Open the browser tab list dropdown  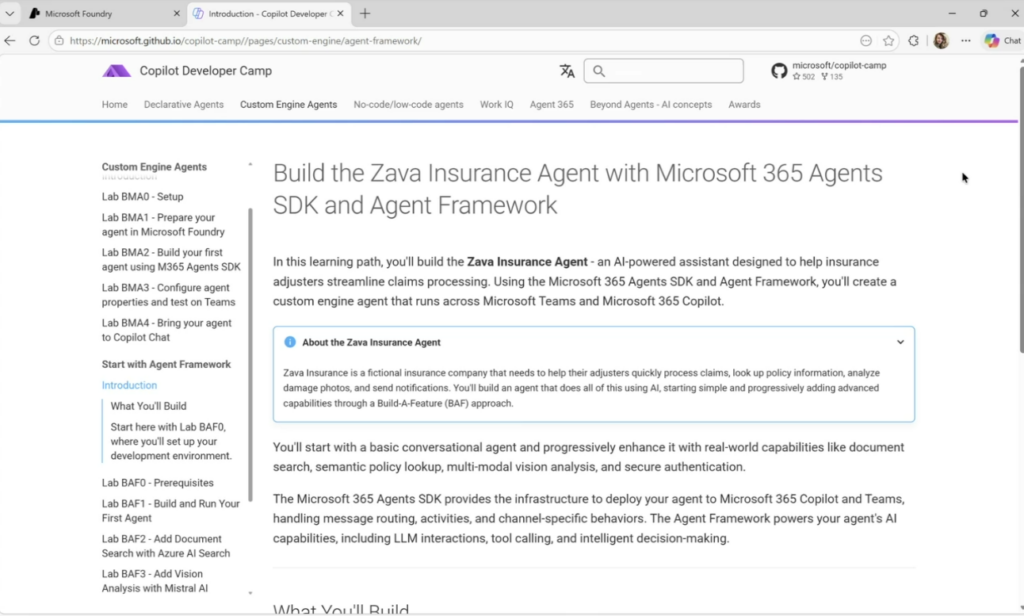(x=10, y=14)
